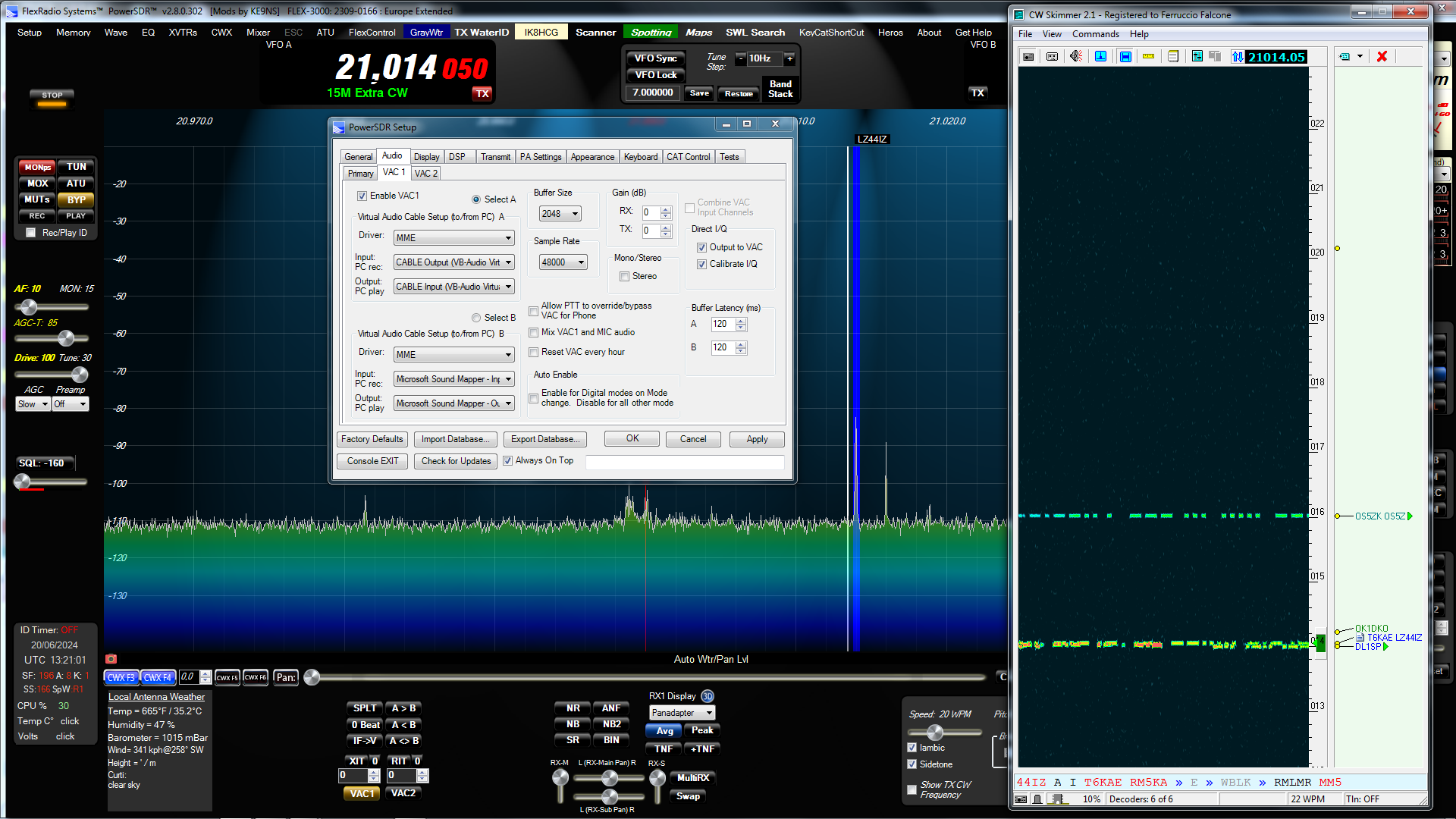Viewport: 1456px width, 819px height.
Task: Click the telnet tag icon in CW Skimmer toolbar
Action: (1345, 57)
